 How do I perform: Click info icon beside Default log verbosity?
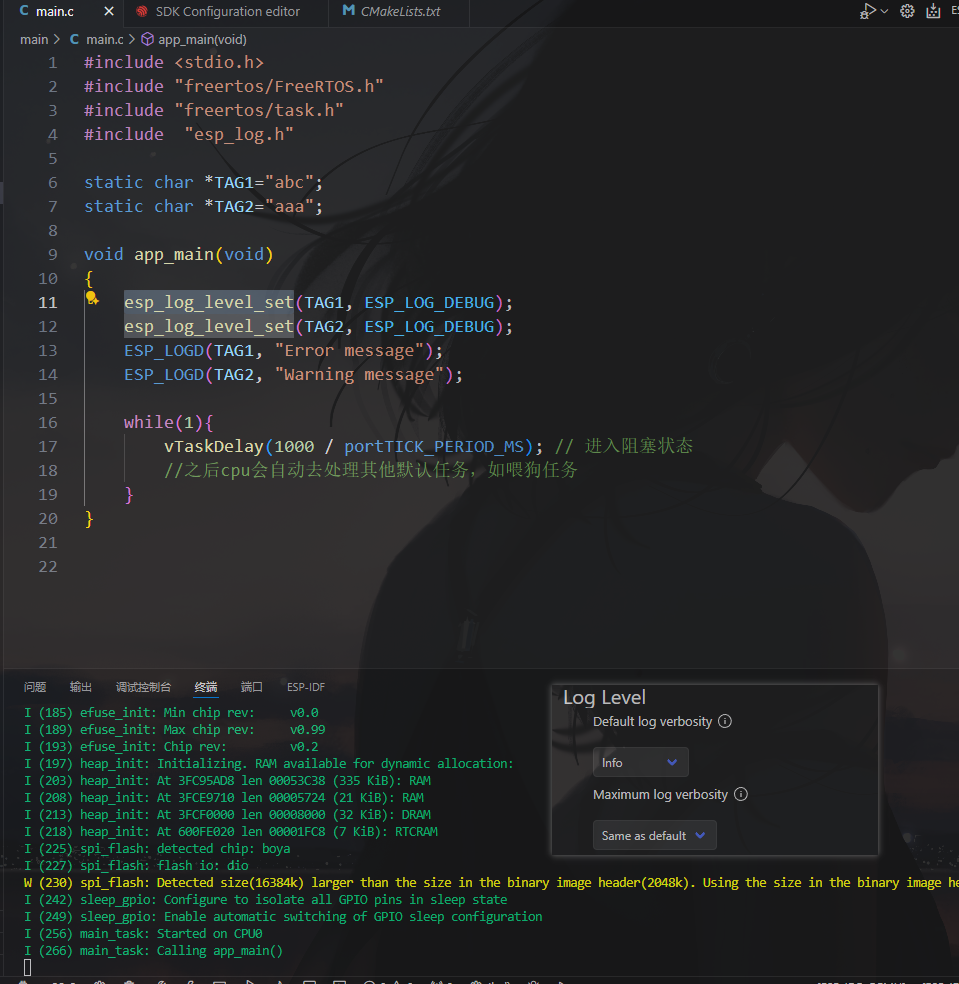click(x=725, y=721)
